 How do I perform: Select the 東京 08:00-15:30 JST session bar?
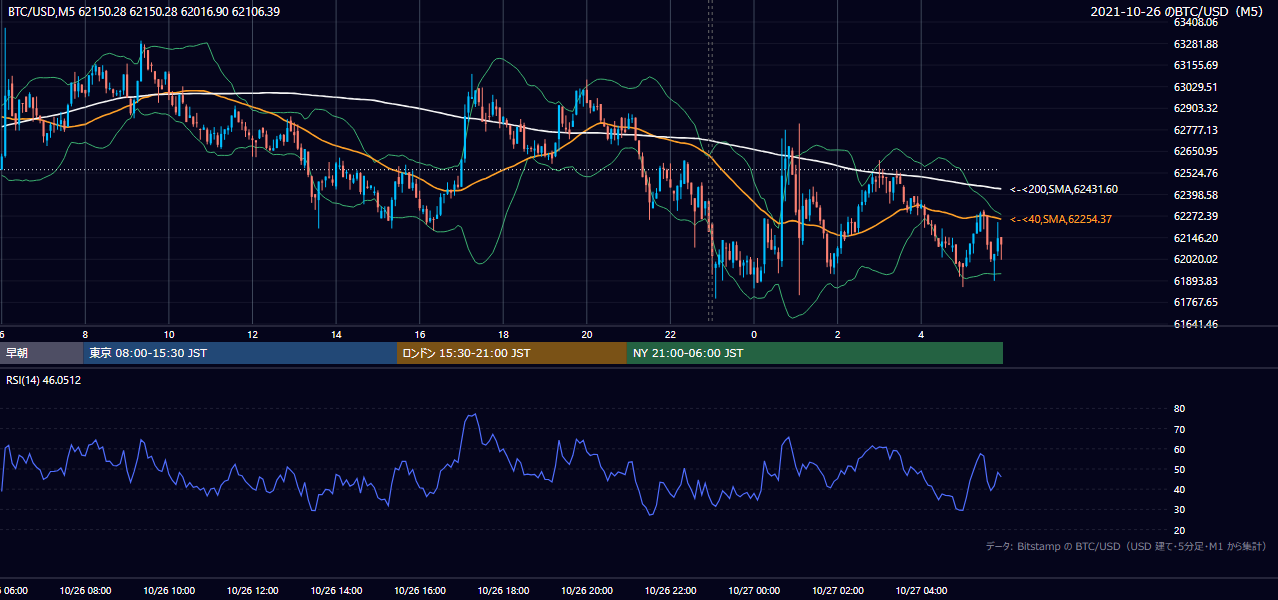point(241,353)
